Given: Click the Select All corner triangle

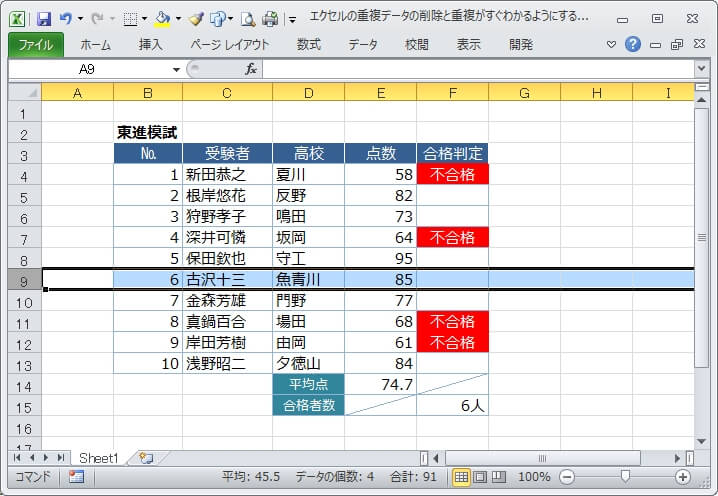Looking at the screenshot, I should click(25, 93).
